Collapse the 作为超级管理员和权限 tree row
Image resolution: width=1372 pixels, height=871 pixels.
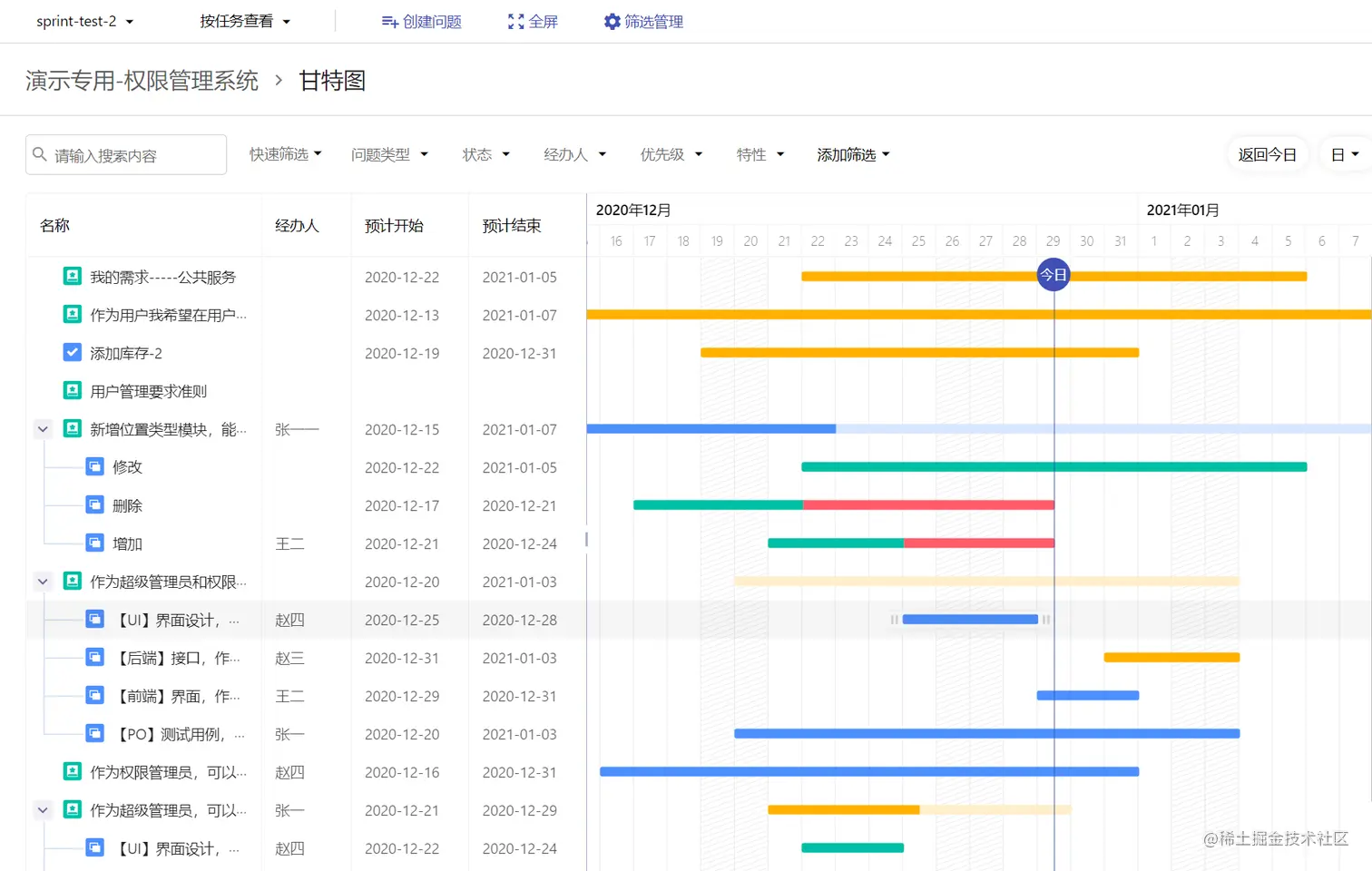[x=43, y=582]
